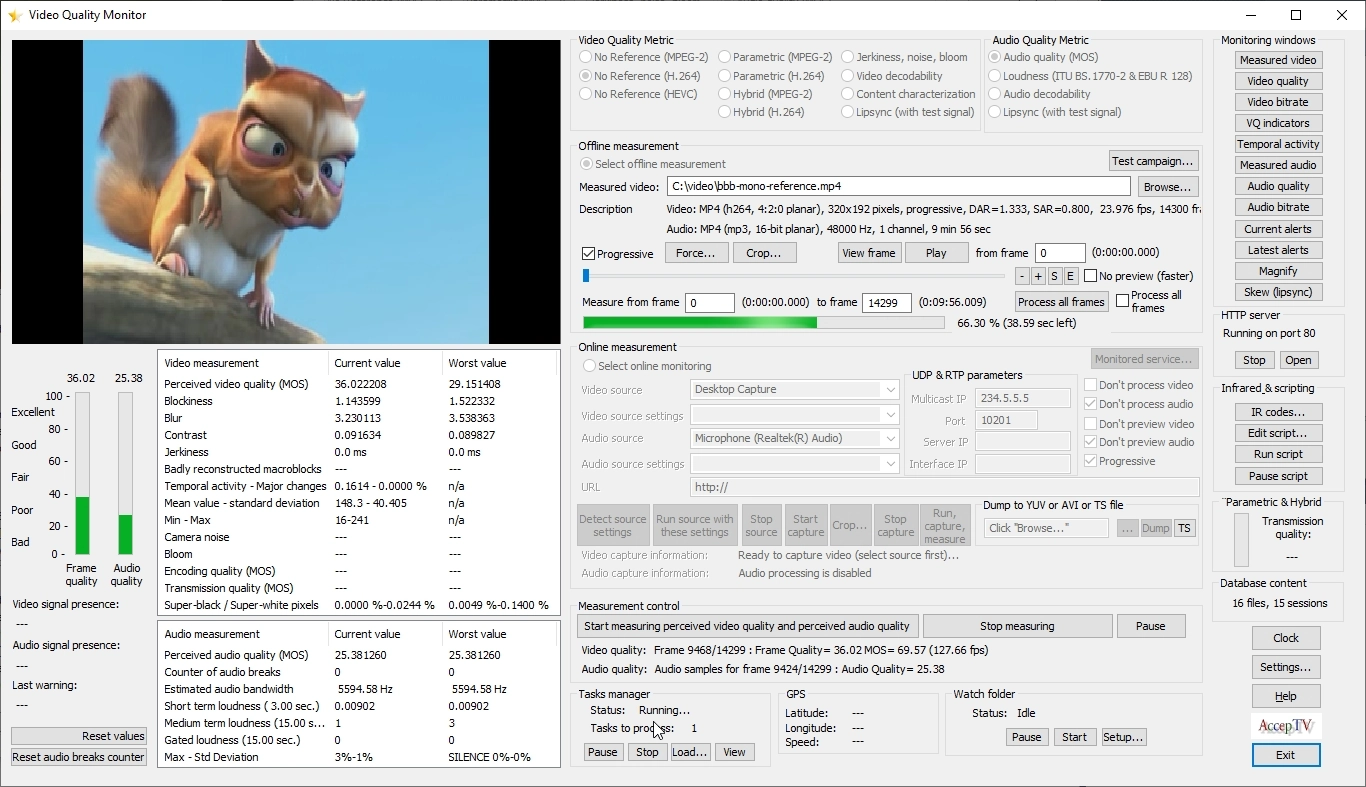This screenshot has width=1366, height=787.
Task: Open the Video bitrate window
Action: point(1278,102)
